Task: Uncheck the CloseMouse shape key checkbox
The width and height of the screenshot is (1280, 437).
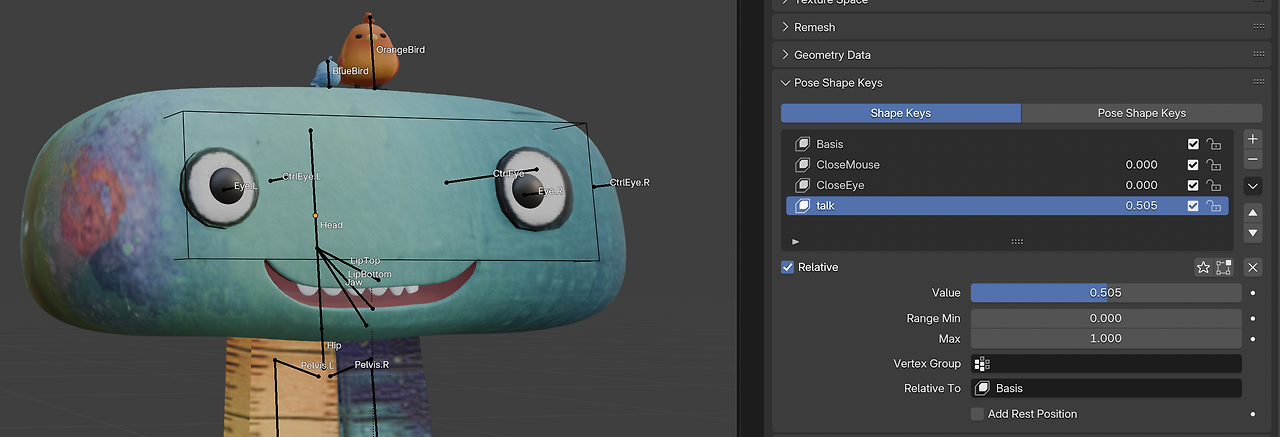Action: tap(1193, 165)
